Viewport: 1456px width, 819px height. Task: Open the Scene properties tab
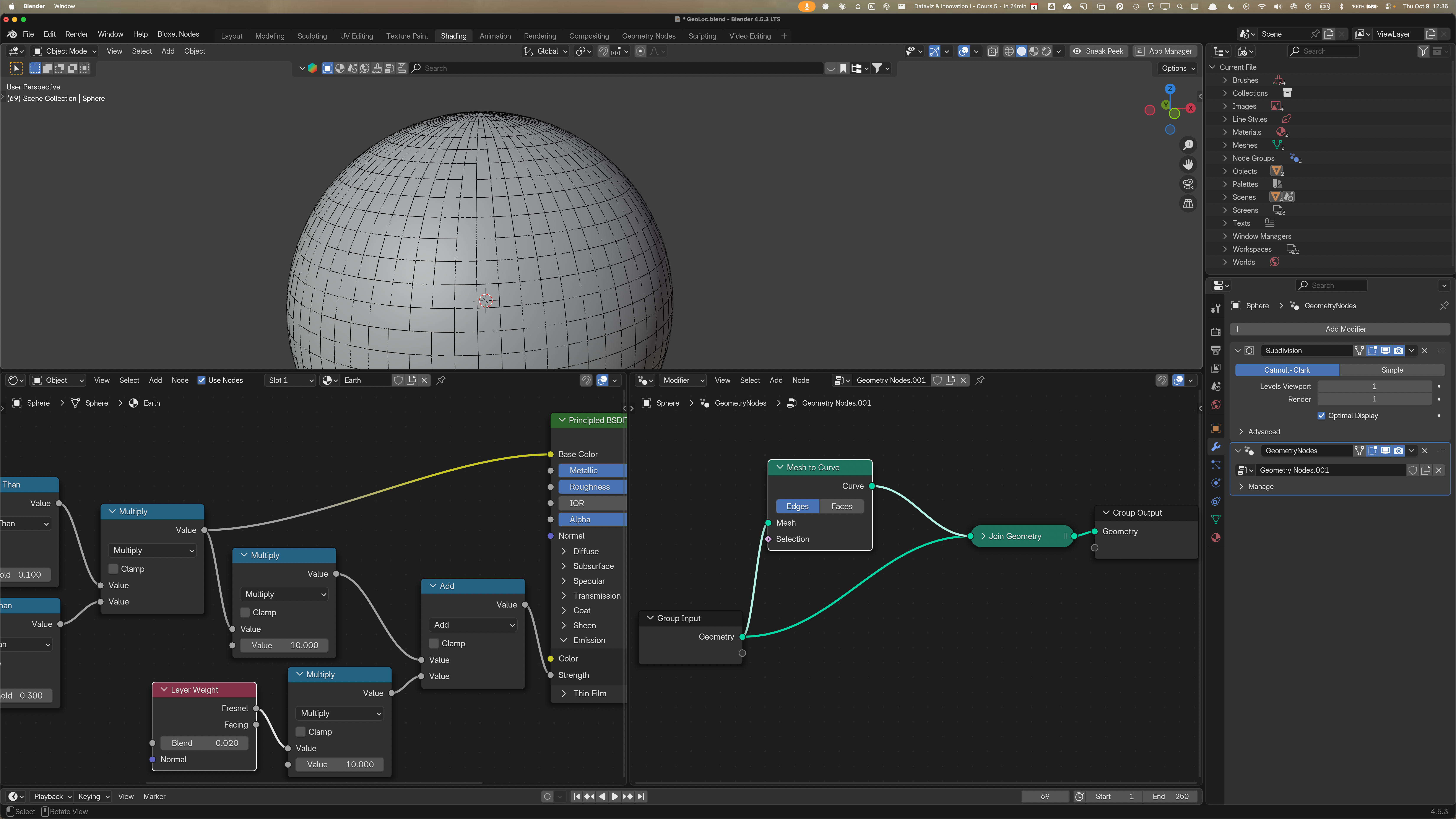click(1216, 387)
